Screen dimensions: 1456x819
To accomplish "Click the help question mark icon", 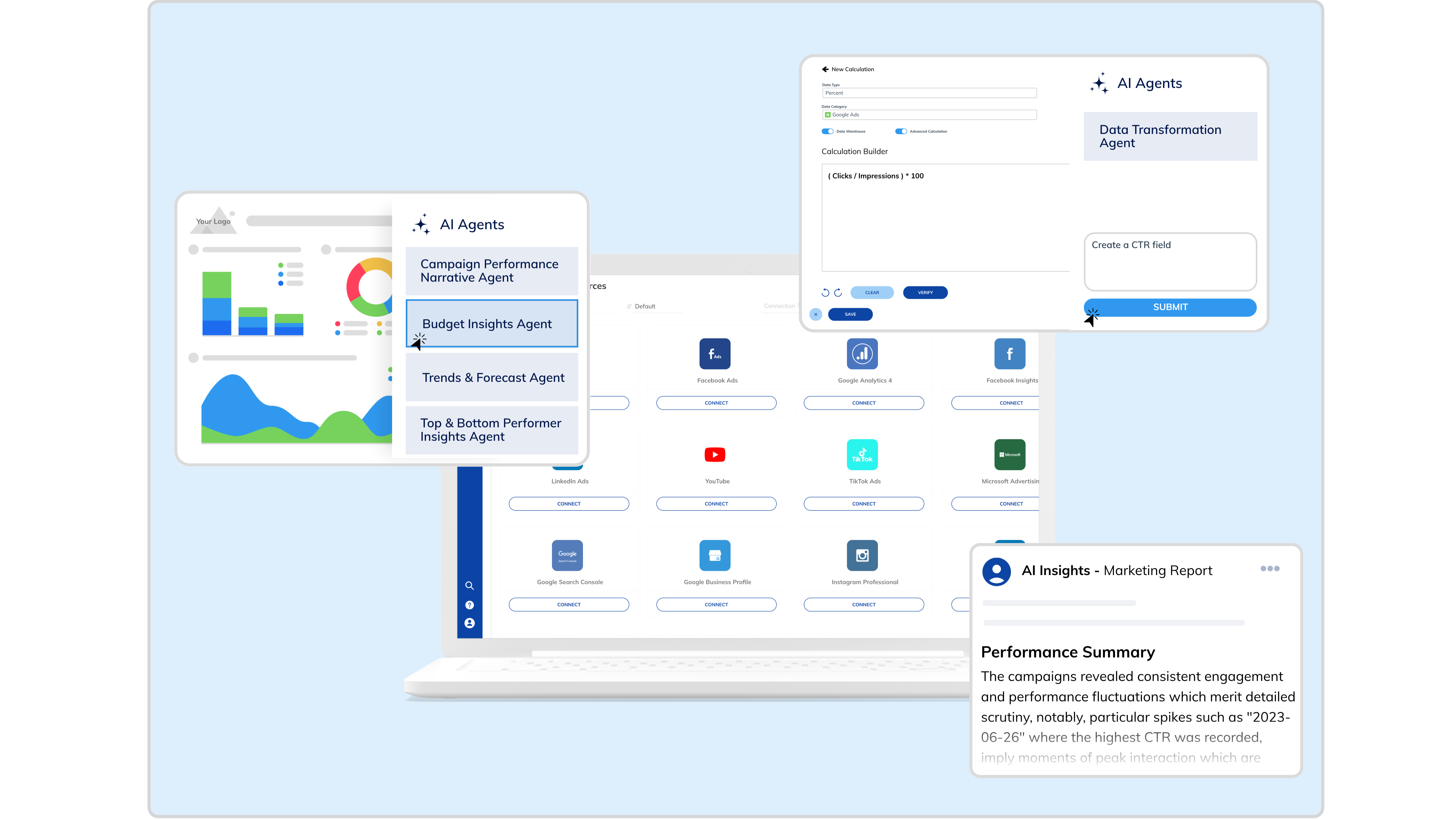I will tap(469, 605).
